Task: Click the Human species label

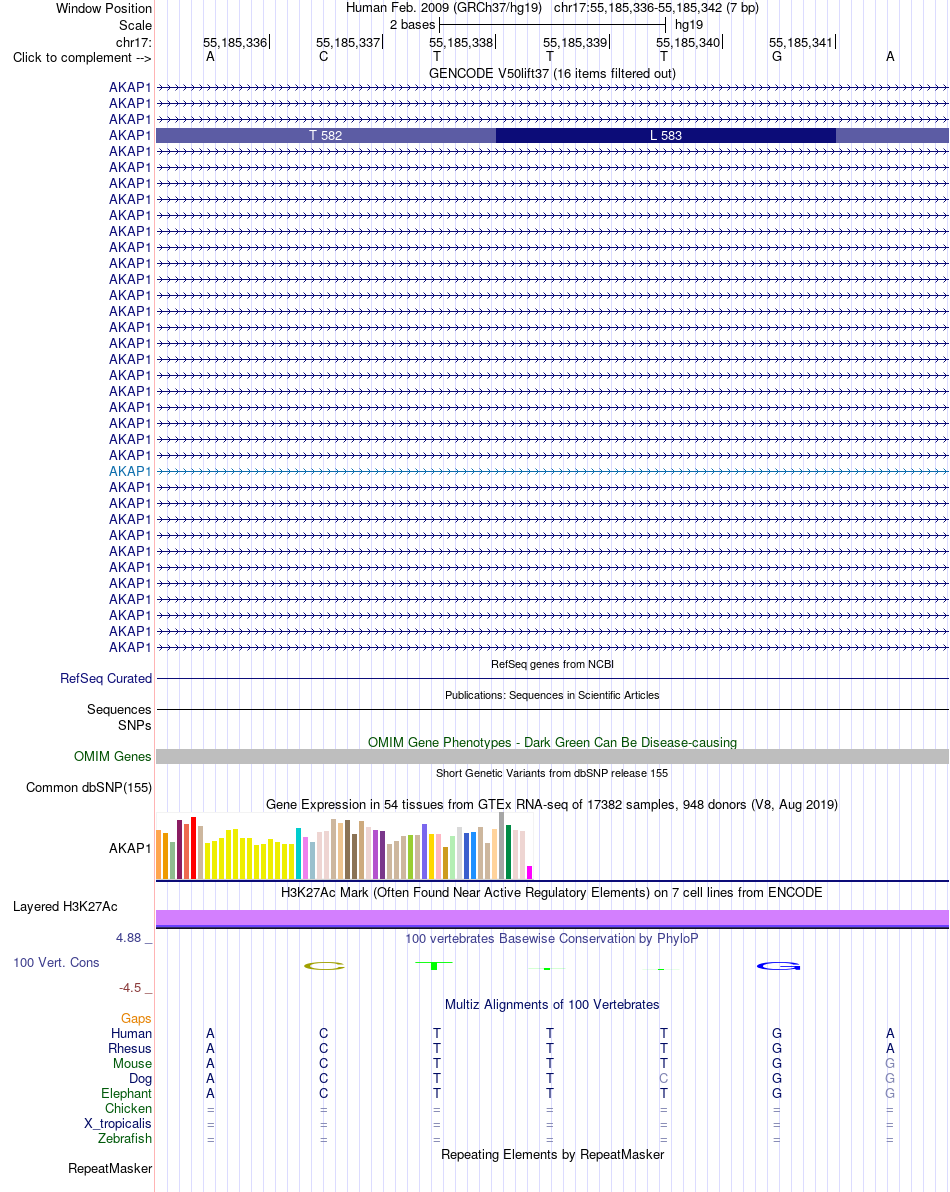Action: point(131,1034)
